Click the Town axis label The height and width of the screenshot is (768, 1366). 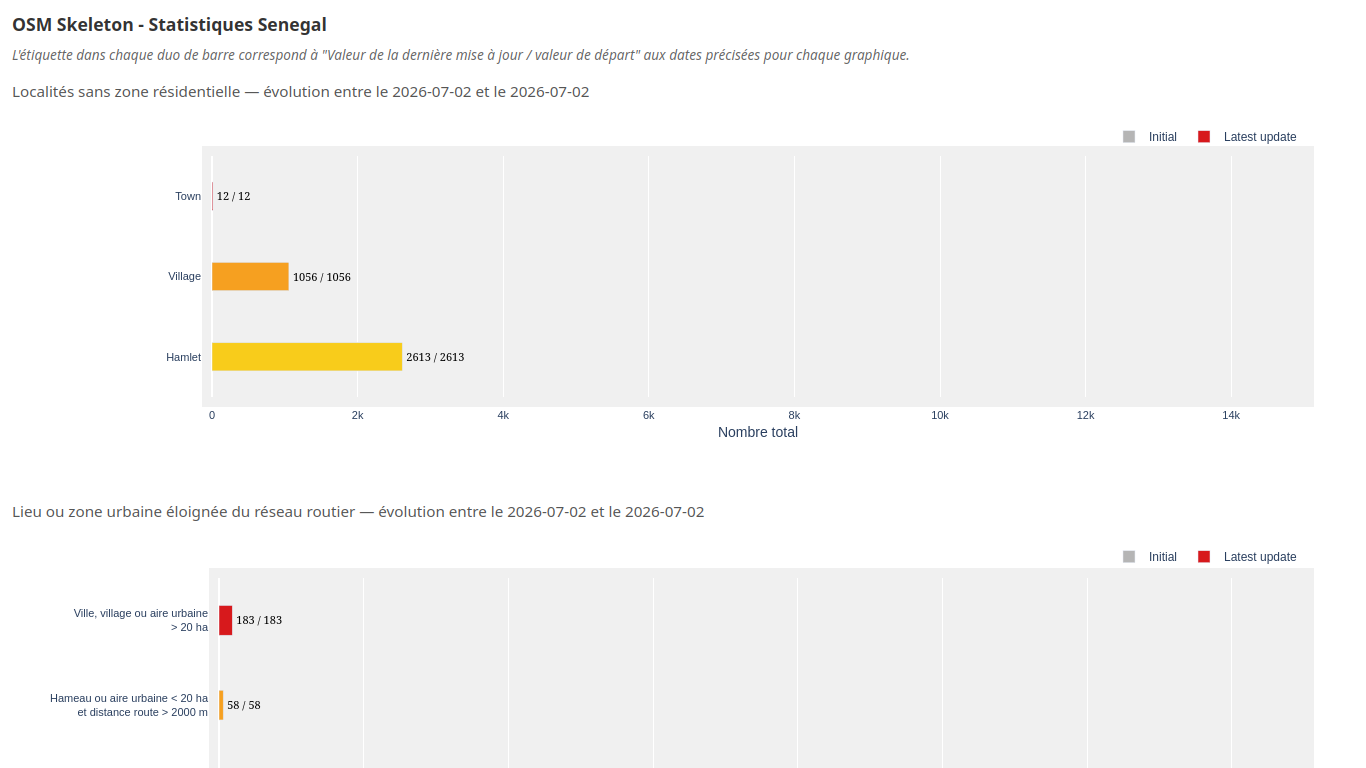(188, 196)
